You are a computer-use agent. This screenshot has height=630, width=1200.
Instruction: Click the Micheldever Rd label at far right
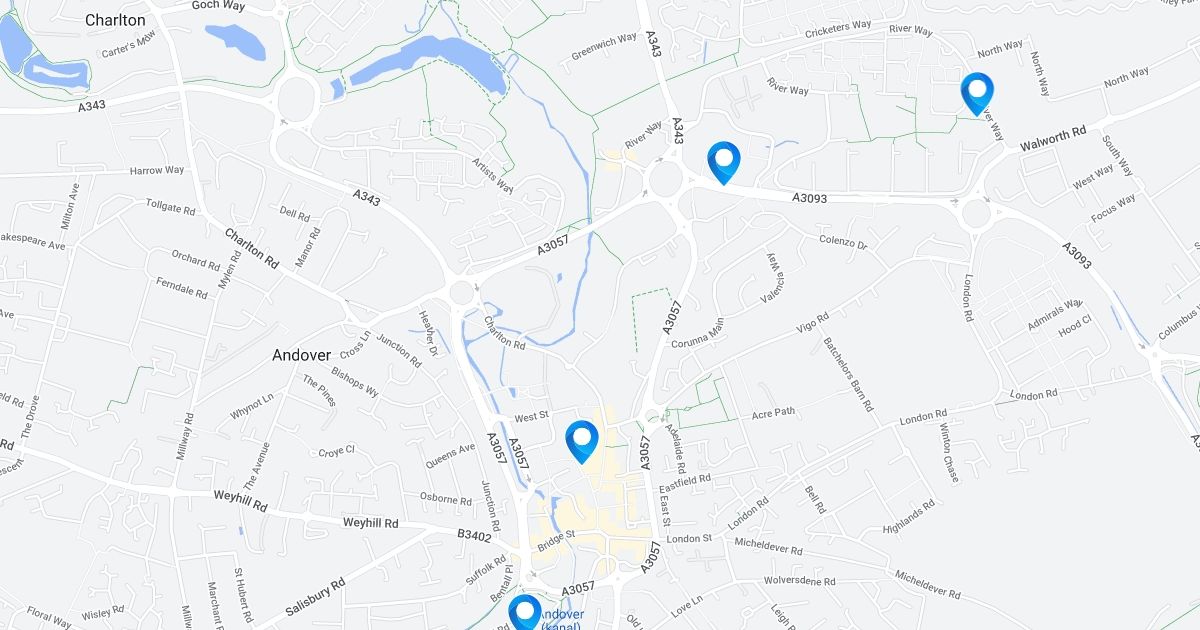click(928, 587)
